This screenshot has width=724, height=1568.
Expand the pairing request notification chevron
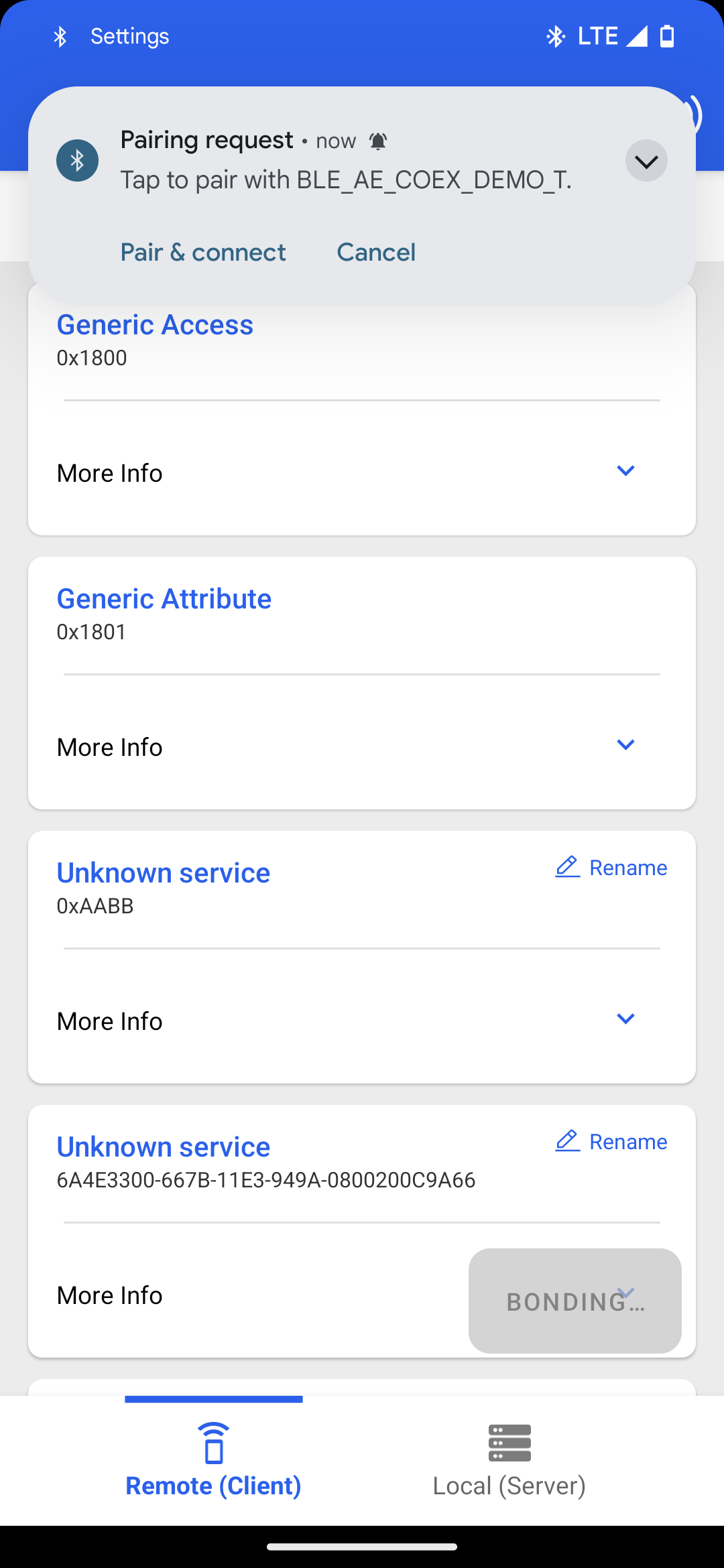[x=646, y=161]
